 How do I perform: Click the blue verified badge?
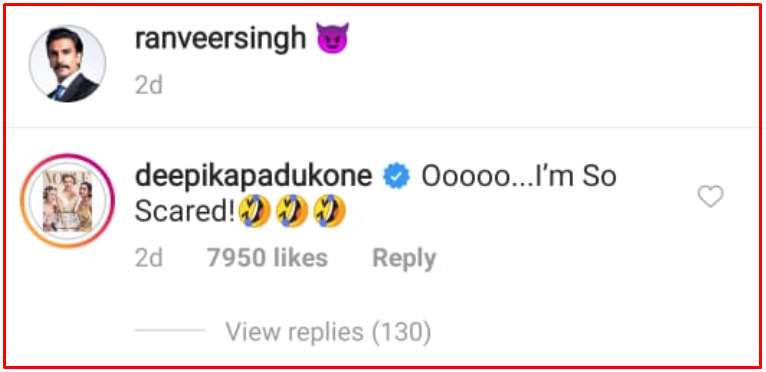[x=396, y=178]
